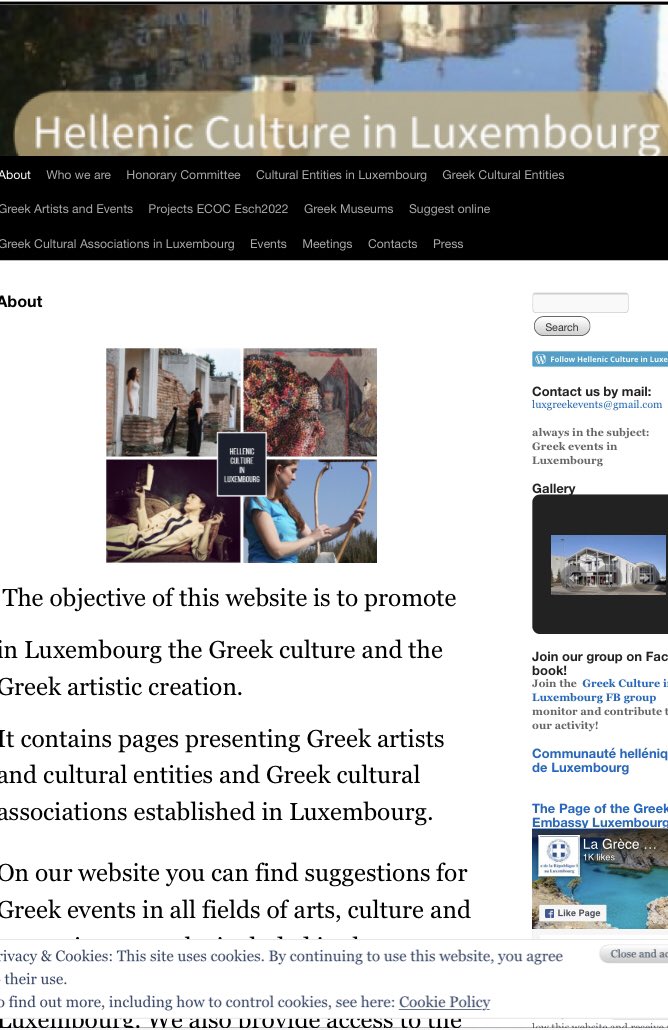Click the Follow Hellenic Culture WordPress button
668x1030 pixels.
(x=600, y=359)
